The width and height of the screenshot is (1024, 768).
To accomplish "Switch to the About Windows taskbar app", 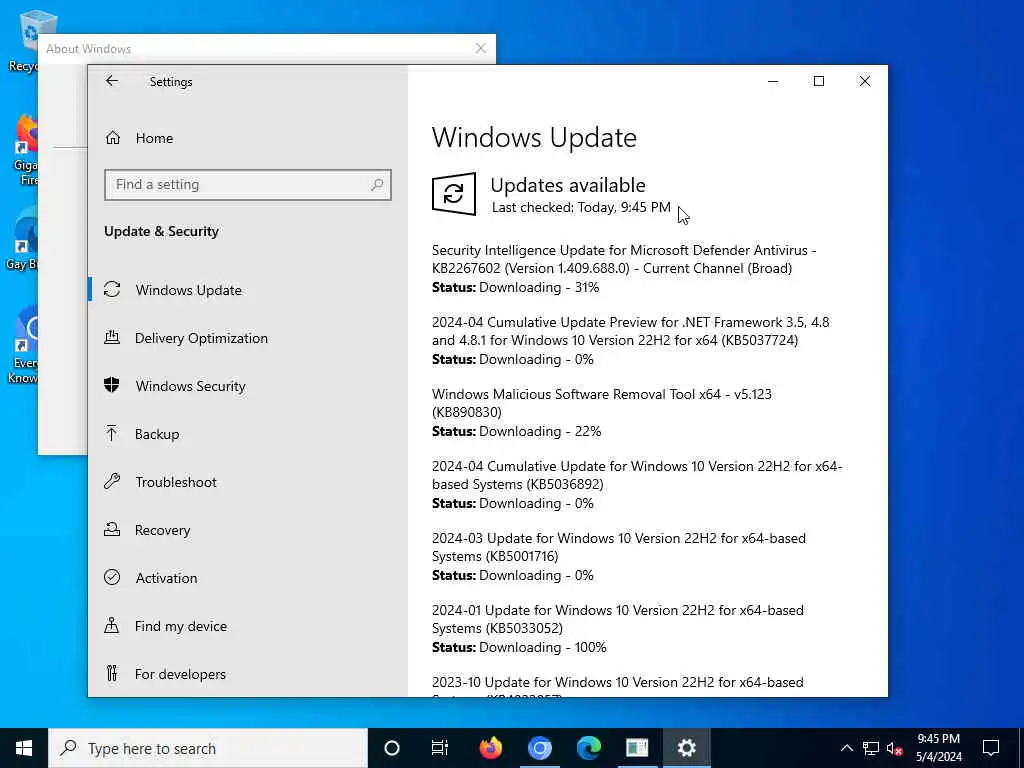I will [x=637, y=748].
